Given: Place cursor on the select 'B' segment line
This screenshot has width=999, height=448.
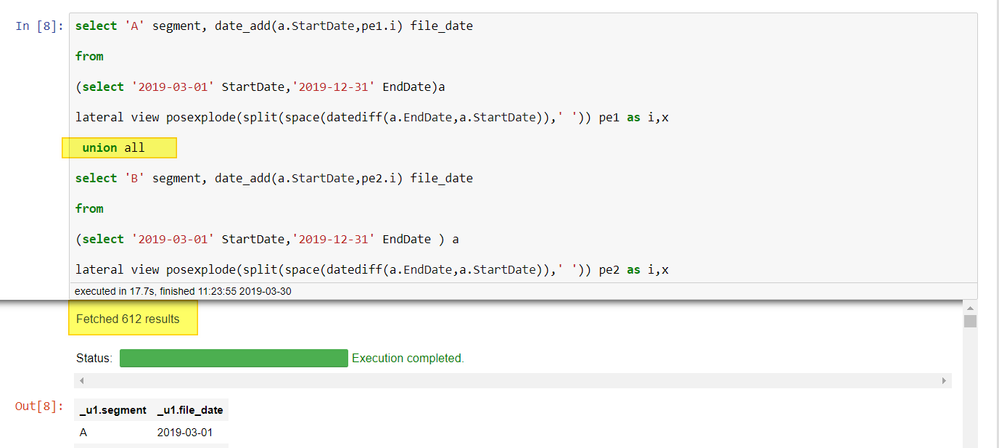Looking at the screenshot, I should tap(273, 178).
